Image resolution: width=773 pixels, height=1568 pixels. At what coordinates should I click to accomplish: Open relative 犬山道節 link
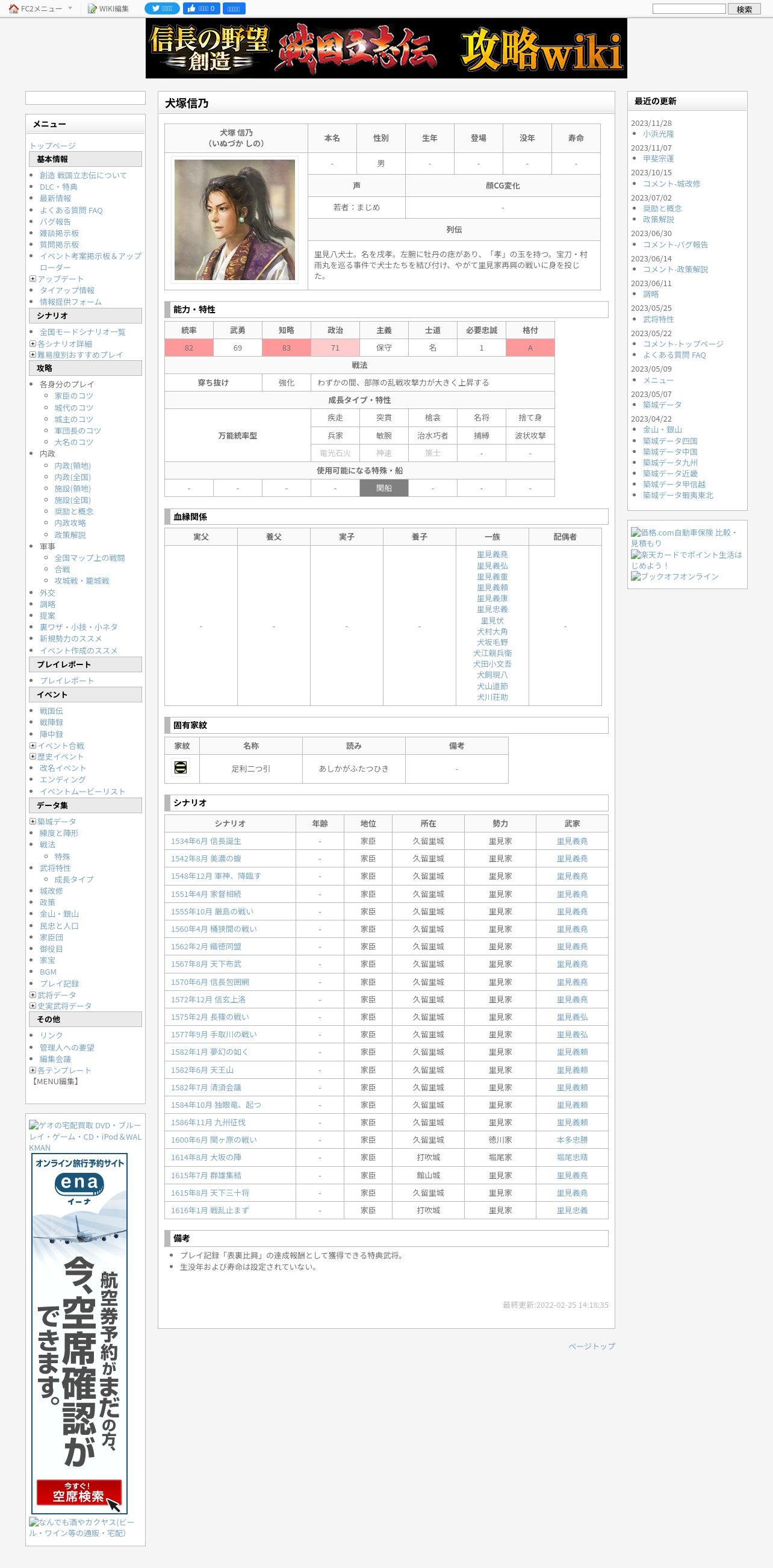(492, 686)
